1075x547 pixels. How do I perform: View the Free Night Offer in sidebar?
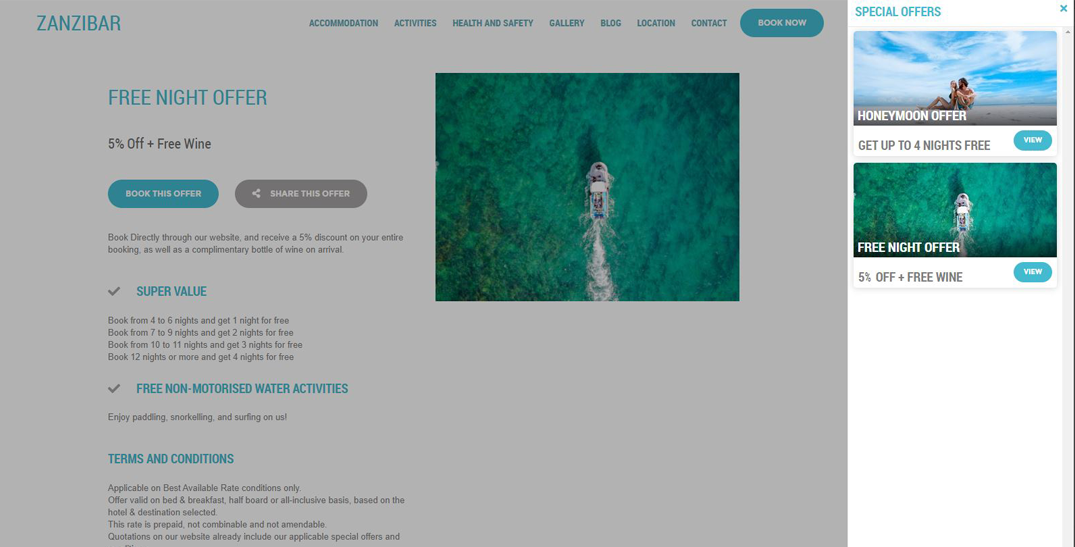1032,271
